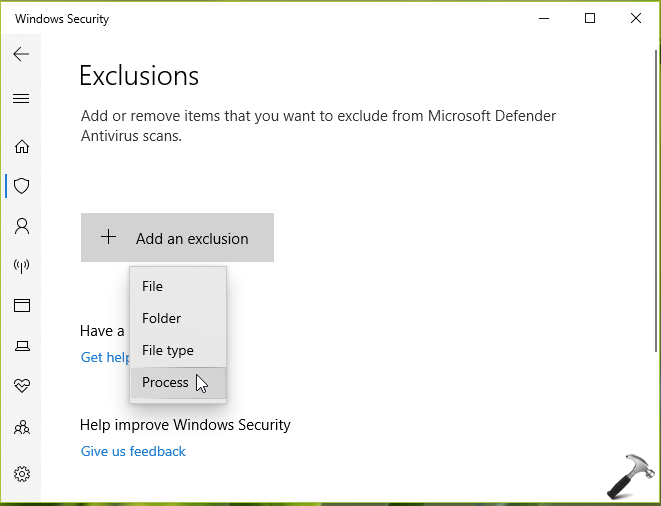661x506 pixels.
Task: Open Account protection person icon
Action: click(x=21, y=226)
